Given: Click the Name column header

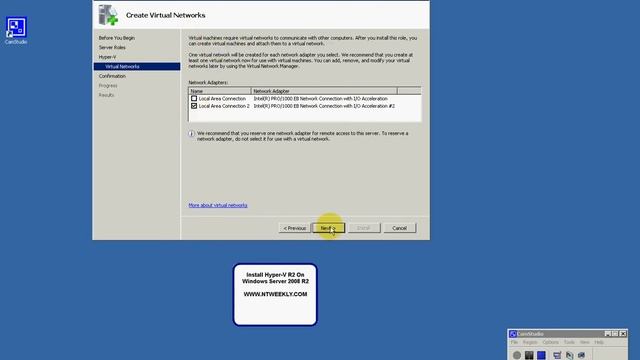Looking at the screenshot, I should click(x=220, y=91).
